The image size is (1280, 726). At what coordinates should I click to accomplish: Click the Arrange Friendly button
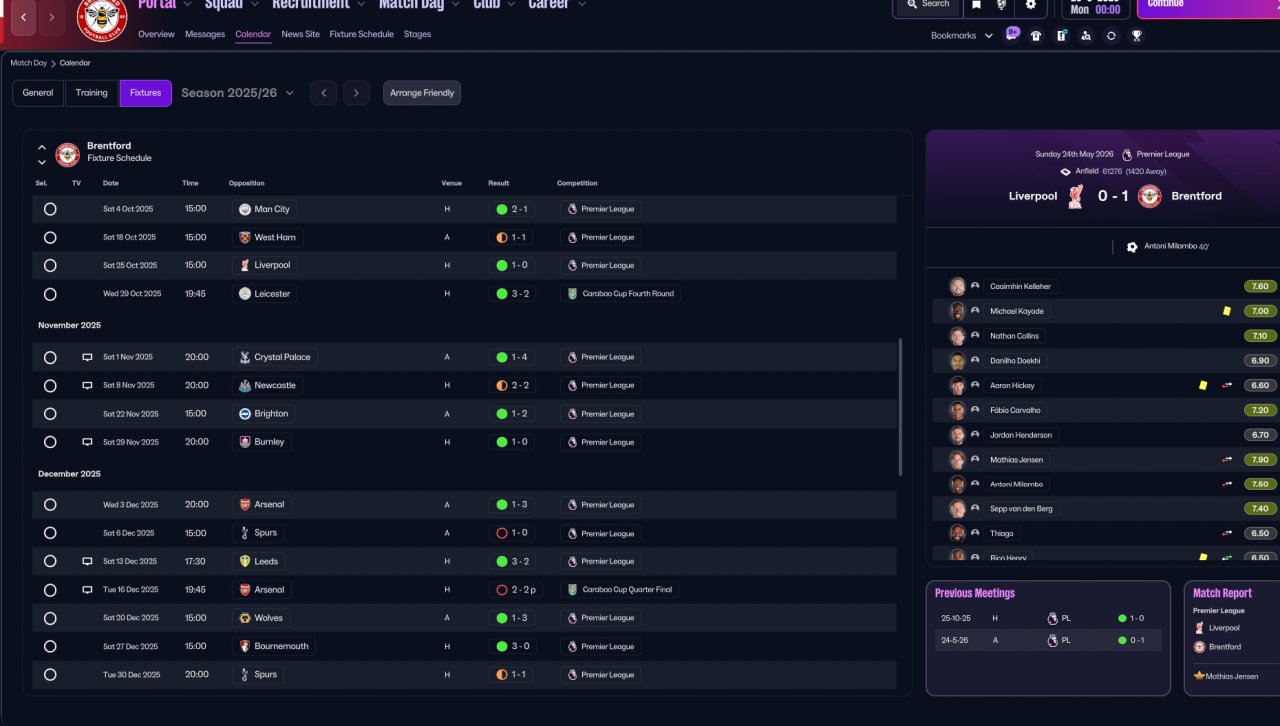tap(422, 93)
